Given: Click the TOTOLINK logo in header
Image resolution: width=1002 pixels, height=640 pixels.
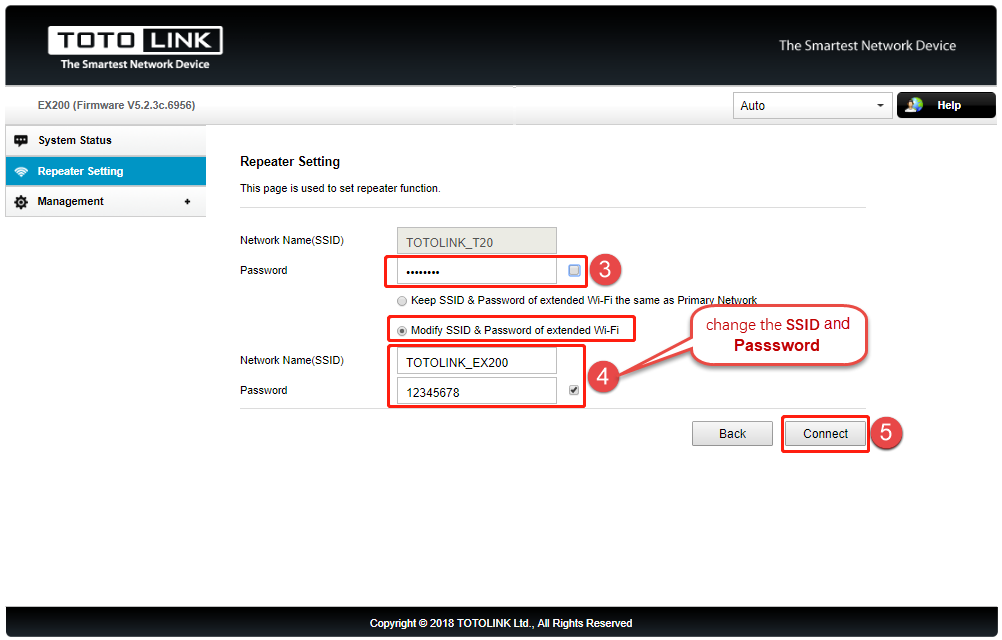Looking at the screenshot, I should pyautogui.click(x=135, y=47).
